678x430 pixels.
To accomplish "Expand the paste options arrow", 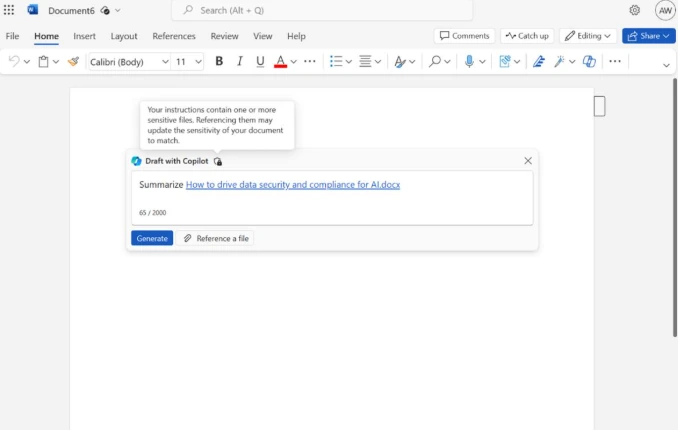I will [x=56, y=62].
